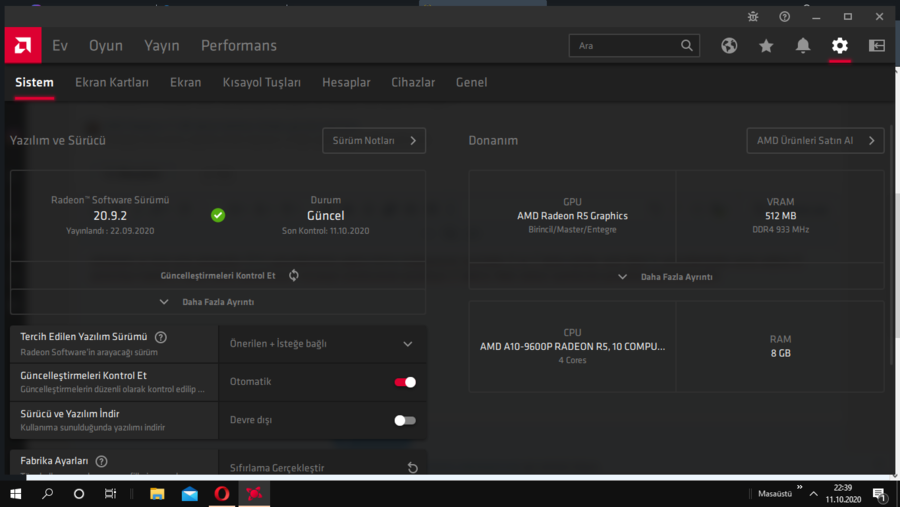Open File Explorer in taskbar

157,494
